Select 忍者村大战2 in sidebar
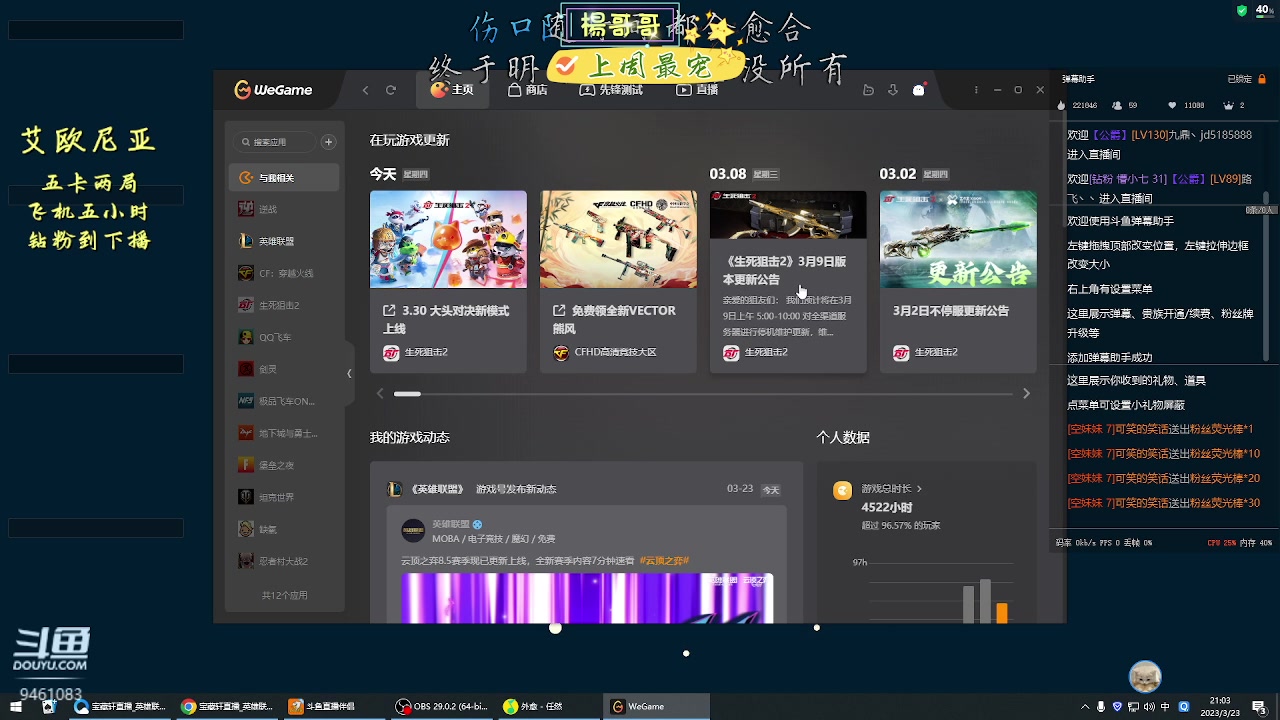The height and width of the screenshot is (720, 1280). 284,561
